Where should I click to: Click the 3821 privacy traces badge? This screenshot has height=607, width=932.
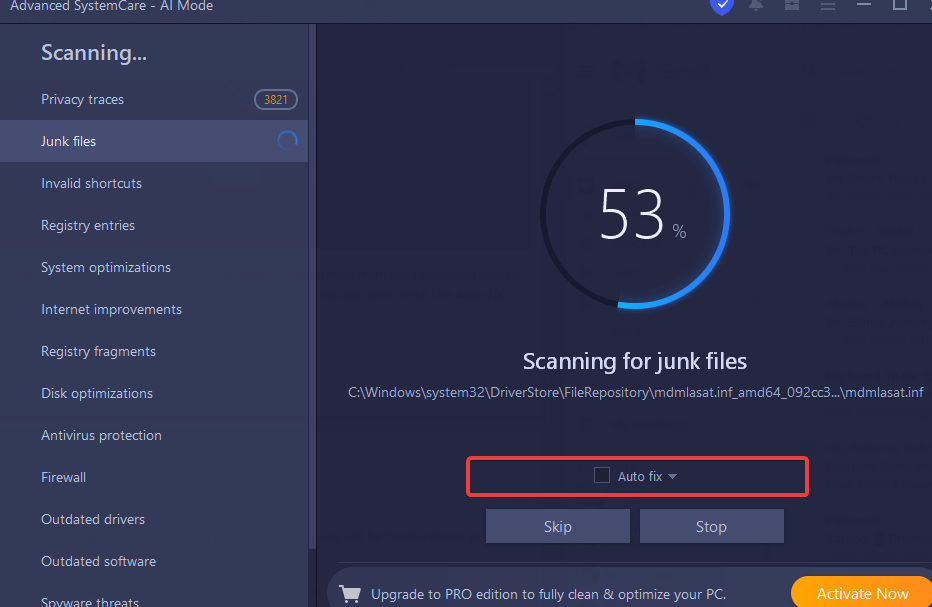pos(276,99)
